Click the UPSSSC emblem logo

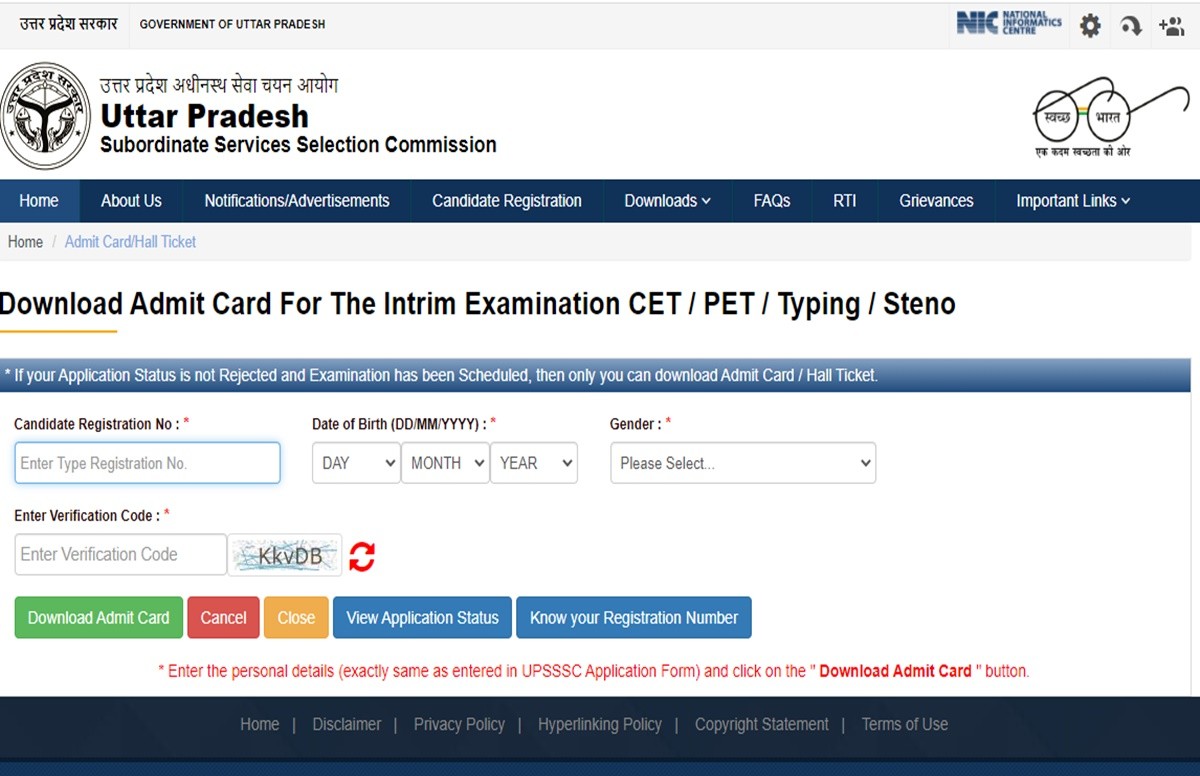[x=40, y=115]
